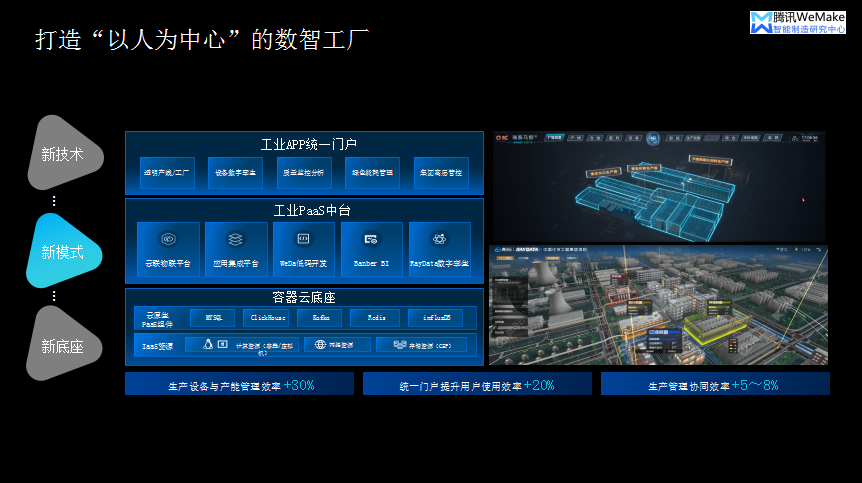Click the MYSQL component box
Image resolution: width=862 pixels, height=483 pixels.
[213, 317]
